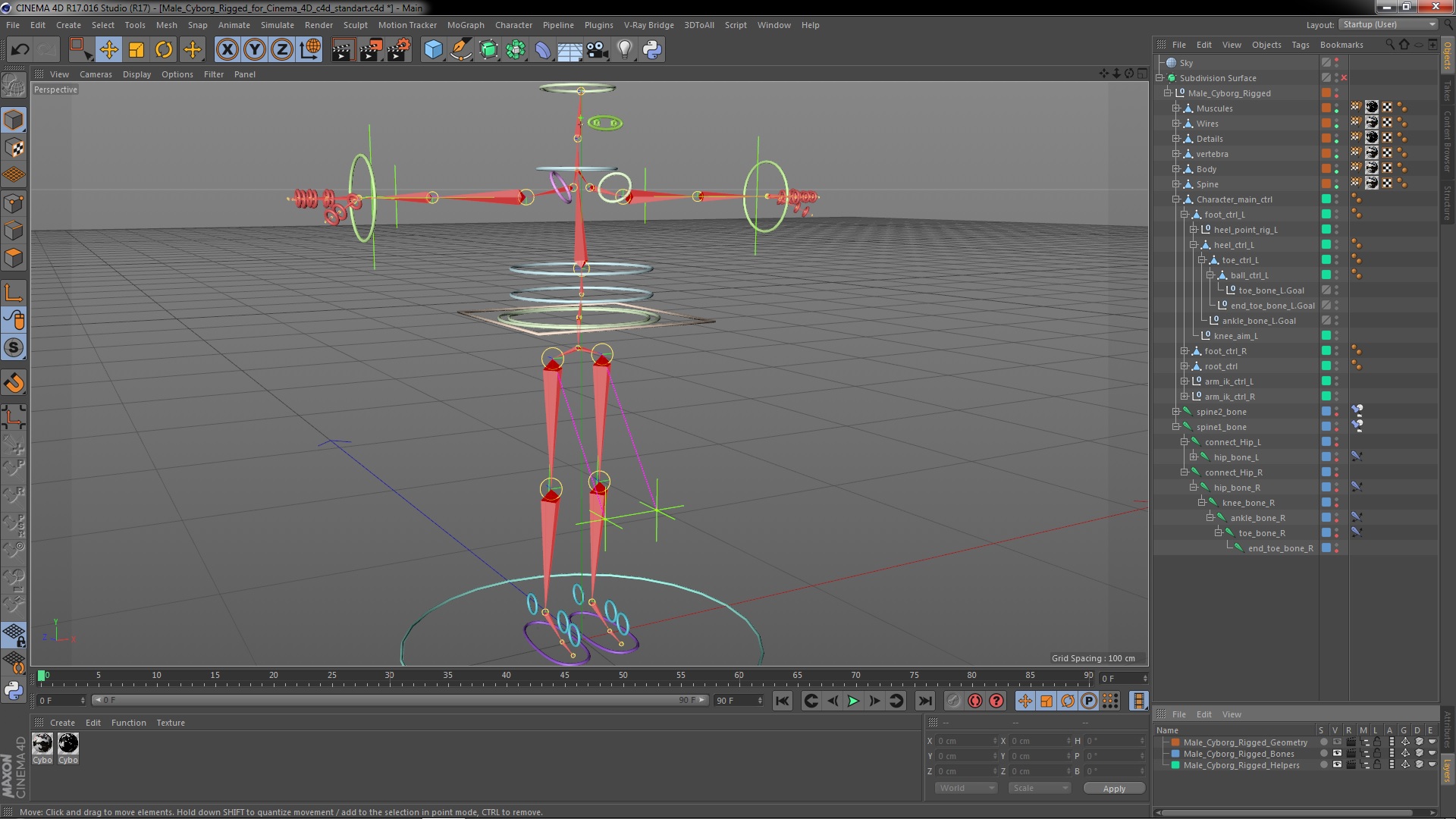This screenshot has height=819, width=1456.
Task: Select the first Cybo material thumbnail
Action: pyautogui.click(x=42, y=744)
